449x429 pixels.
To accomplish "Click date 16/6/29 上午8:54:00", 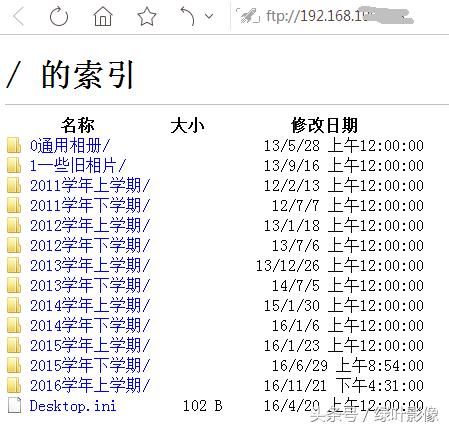I will coord(348,366).
